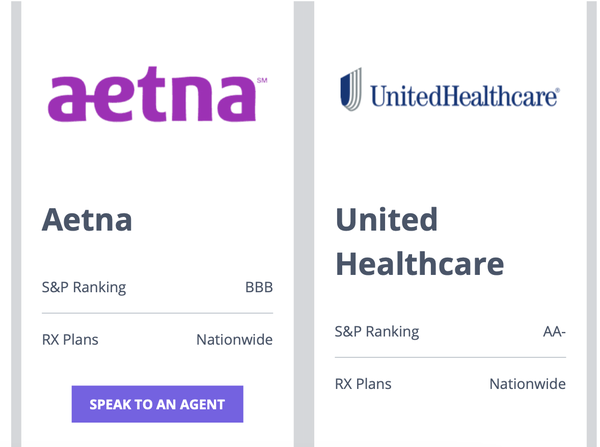Click United Healthcare's Nationwide RX Plans value

click(527, 384)
